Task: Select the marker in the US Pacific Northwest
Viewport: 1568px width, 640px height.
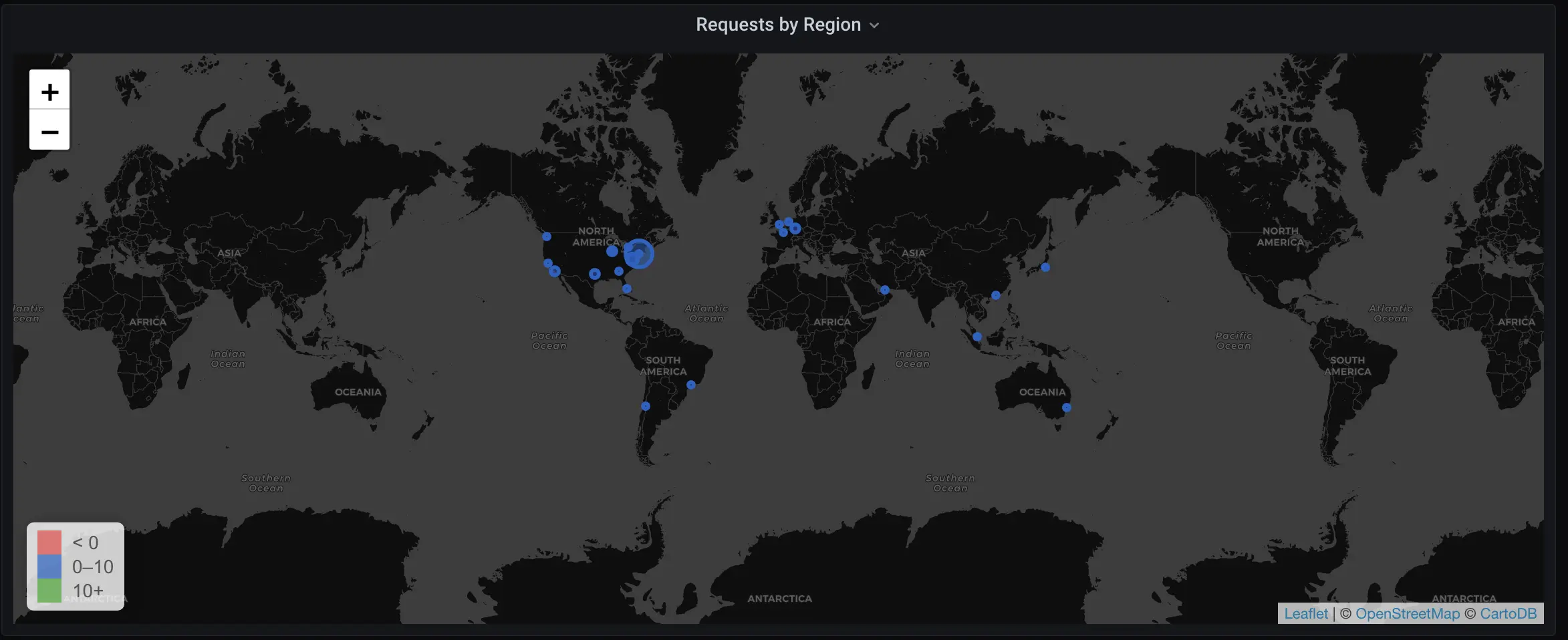Action: point(547,236)
